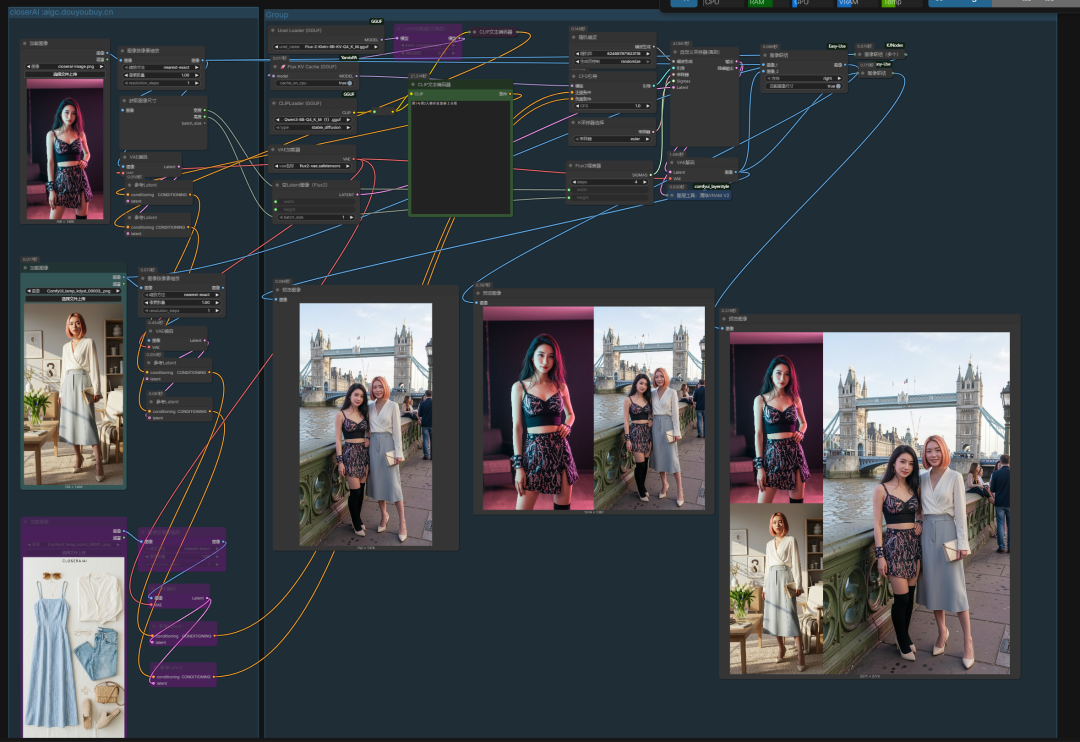This screenshot has height=742, width=1080.
Task: Open ComfyUI_temp image file dropdown in second load node
Action: tap(74, 291)
